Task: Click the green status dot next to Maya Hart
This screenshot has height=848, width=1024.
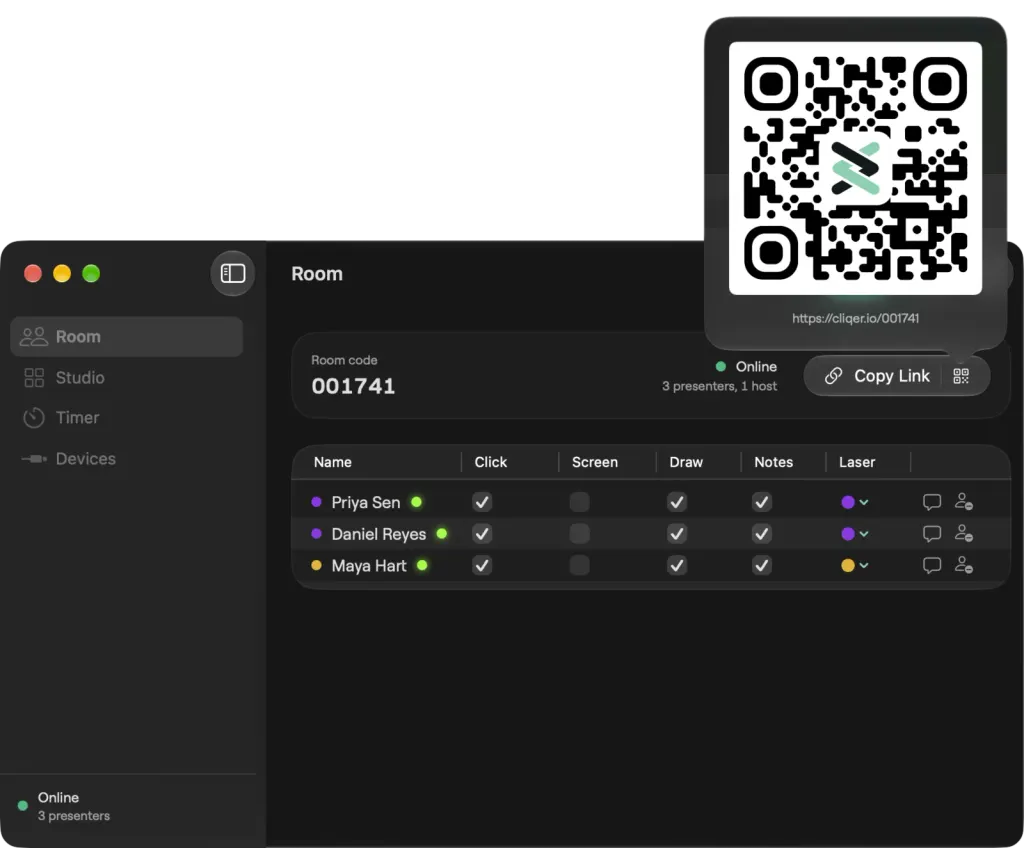Action: coord(422,565)
